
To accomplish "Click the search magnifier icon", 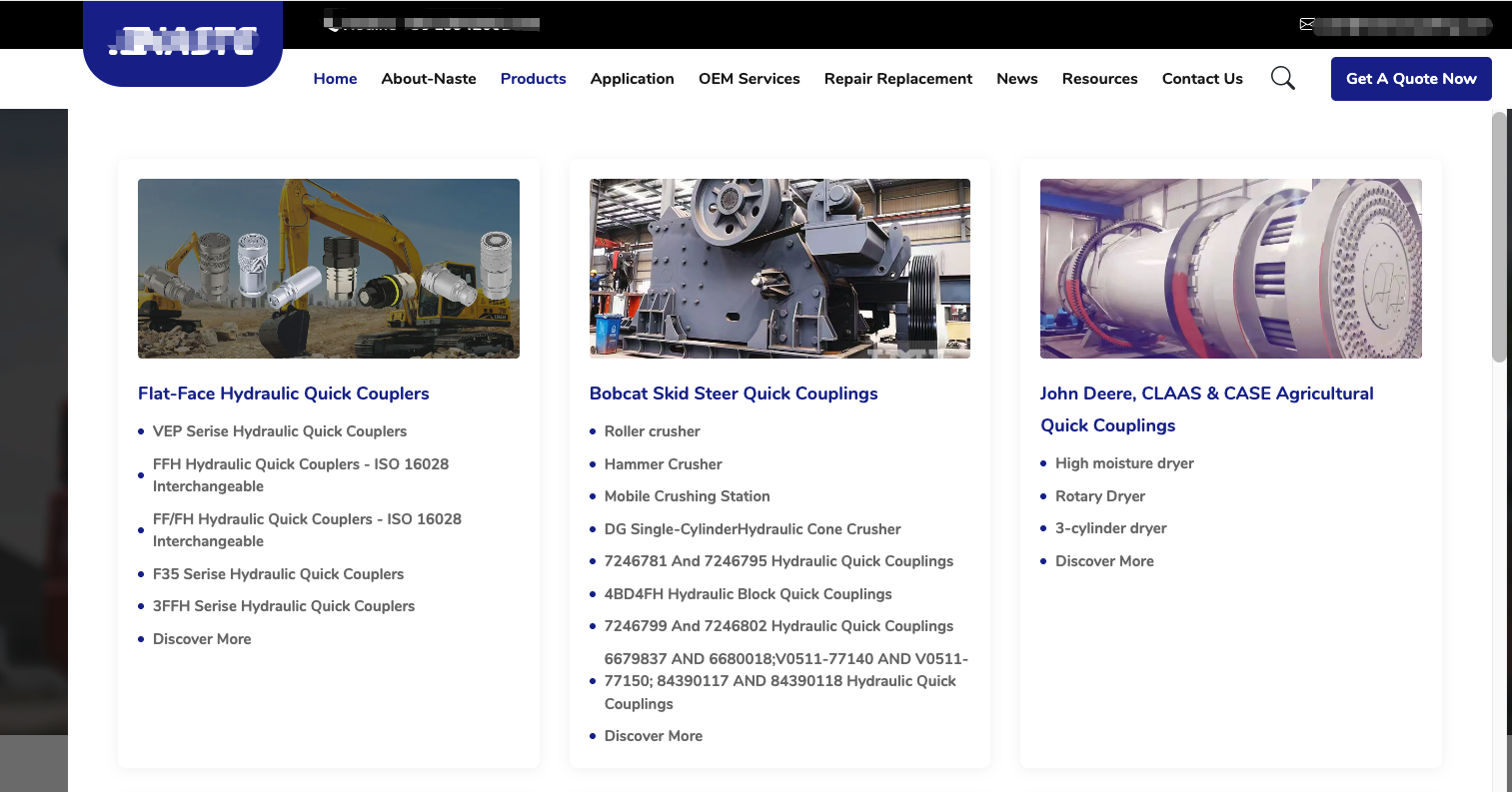I will pyautogui.click(x=1282, y=78).
